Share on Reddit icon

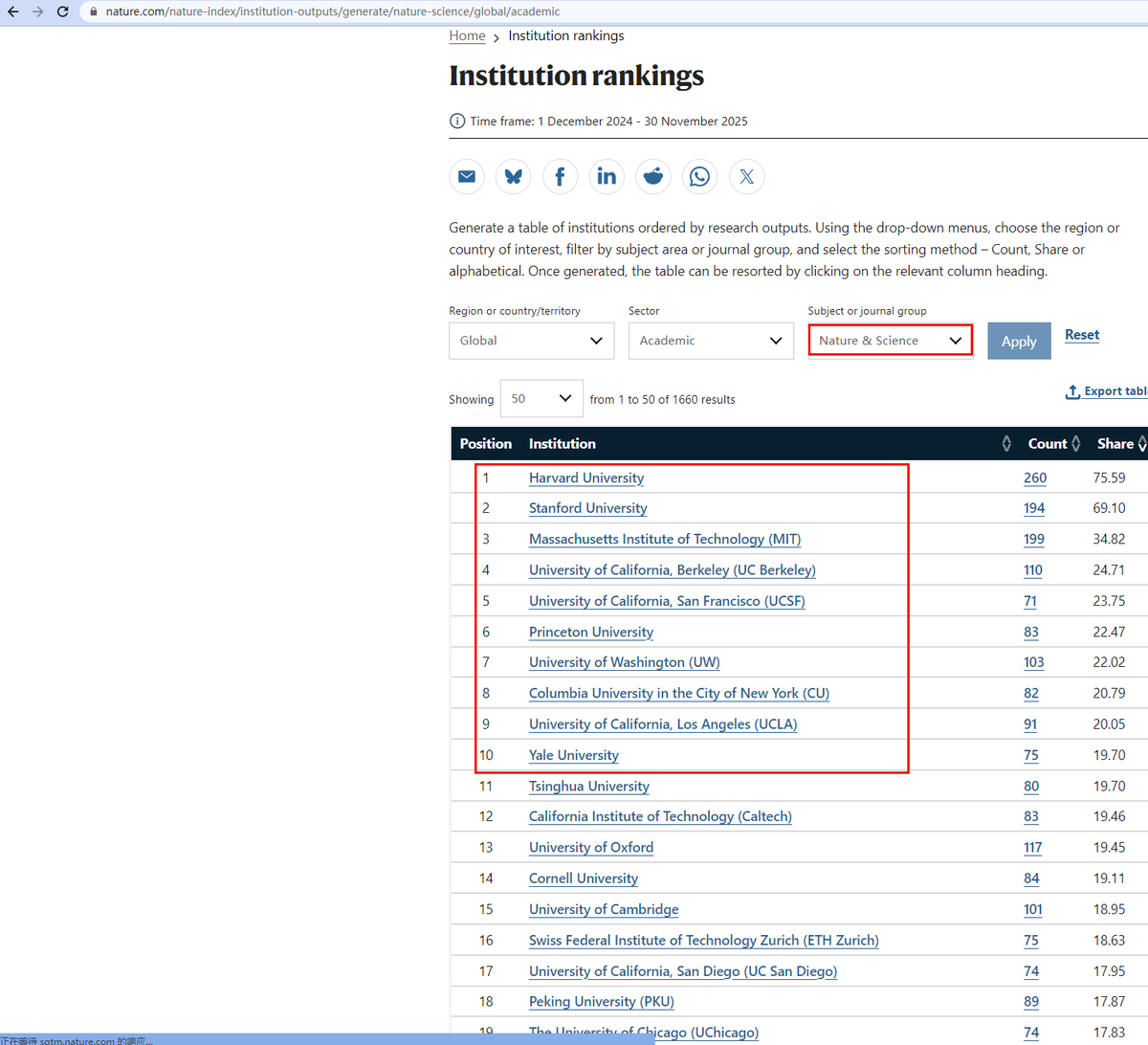point(653,176)
